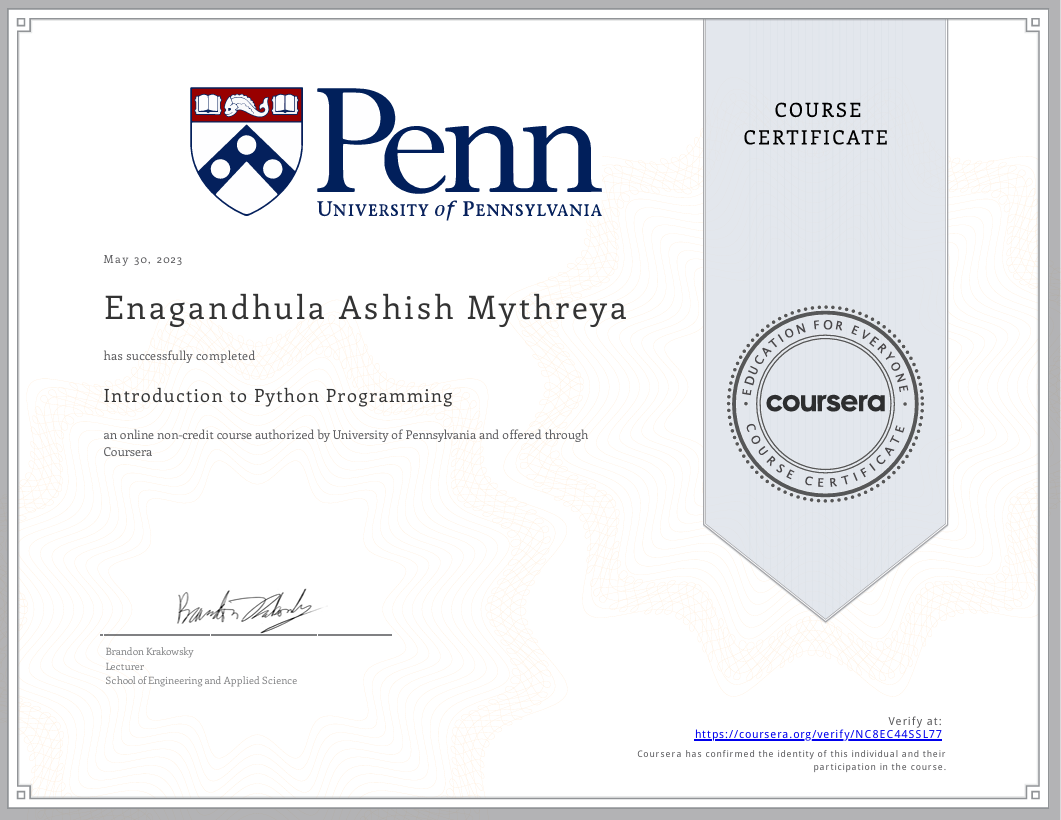Image resolution: width=1061 pixels, height=820 pixels.
Task: Select the date May 30, 2023
Action: coord(142,259)
